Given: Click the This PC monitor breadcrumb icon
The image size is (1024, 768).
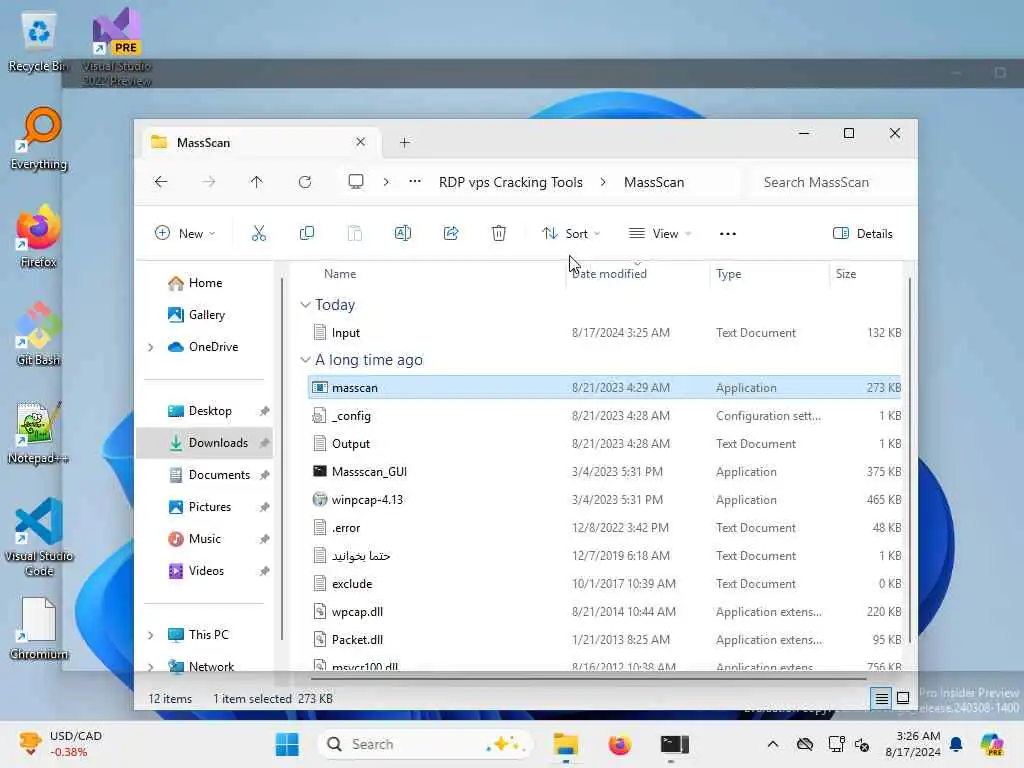Looking at the screenshot, I should point(356,182).
